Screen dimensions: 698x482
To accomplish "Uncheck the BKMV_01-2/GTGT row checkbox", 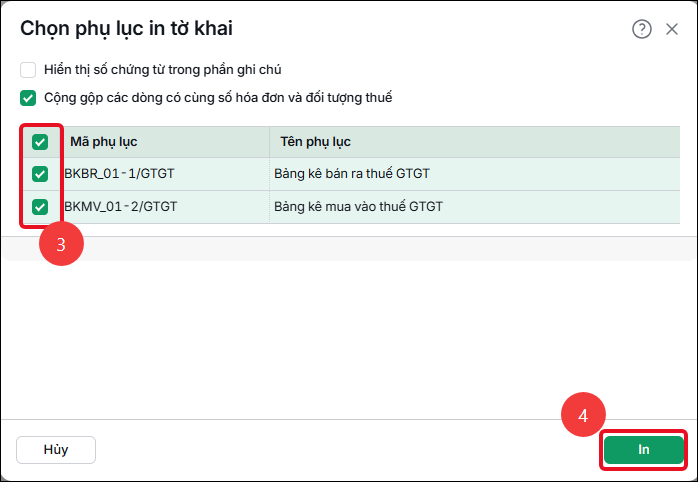I will pos(40,207).
